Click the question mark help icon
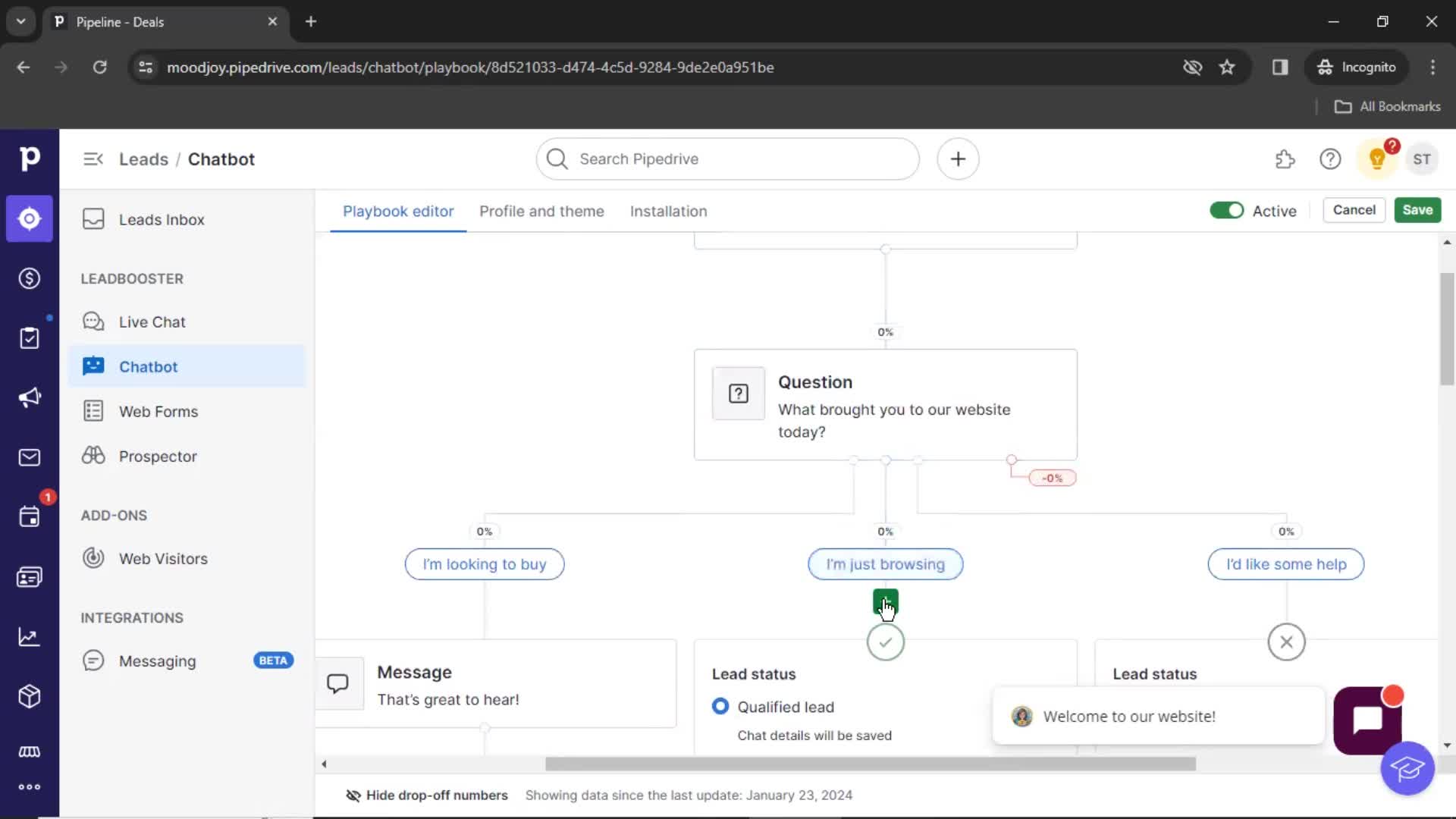1456x819 pixels. pyautogui.click(x=1330, y=159)
